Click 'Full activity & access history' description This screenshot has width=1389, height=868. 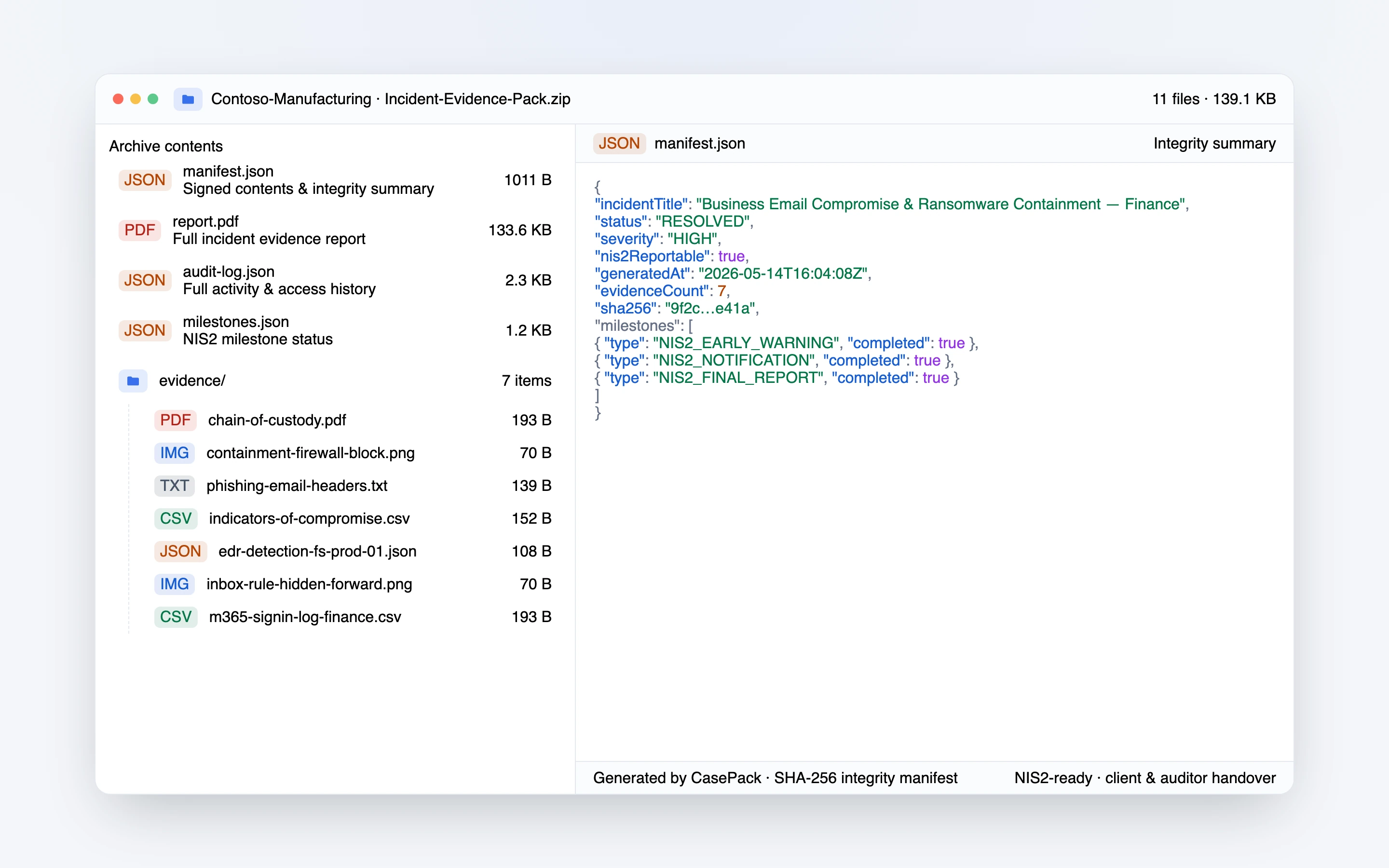click(x=280, y=289)
